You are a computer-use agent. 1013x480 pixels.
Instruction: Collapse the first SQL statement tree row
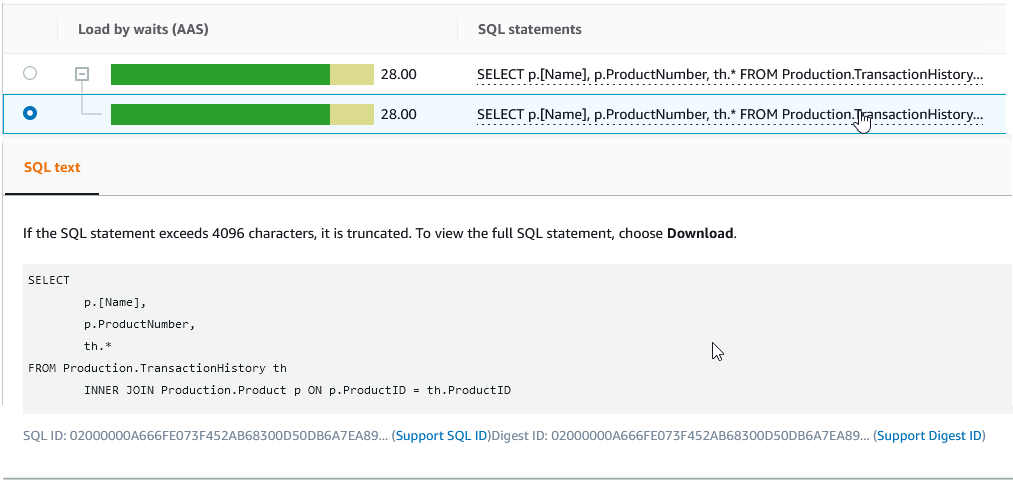click(83, 74)
